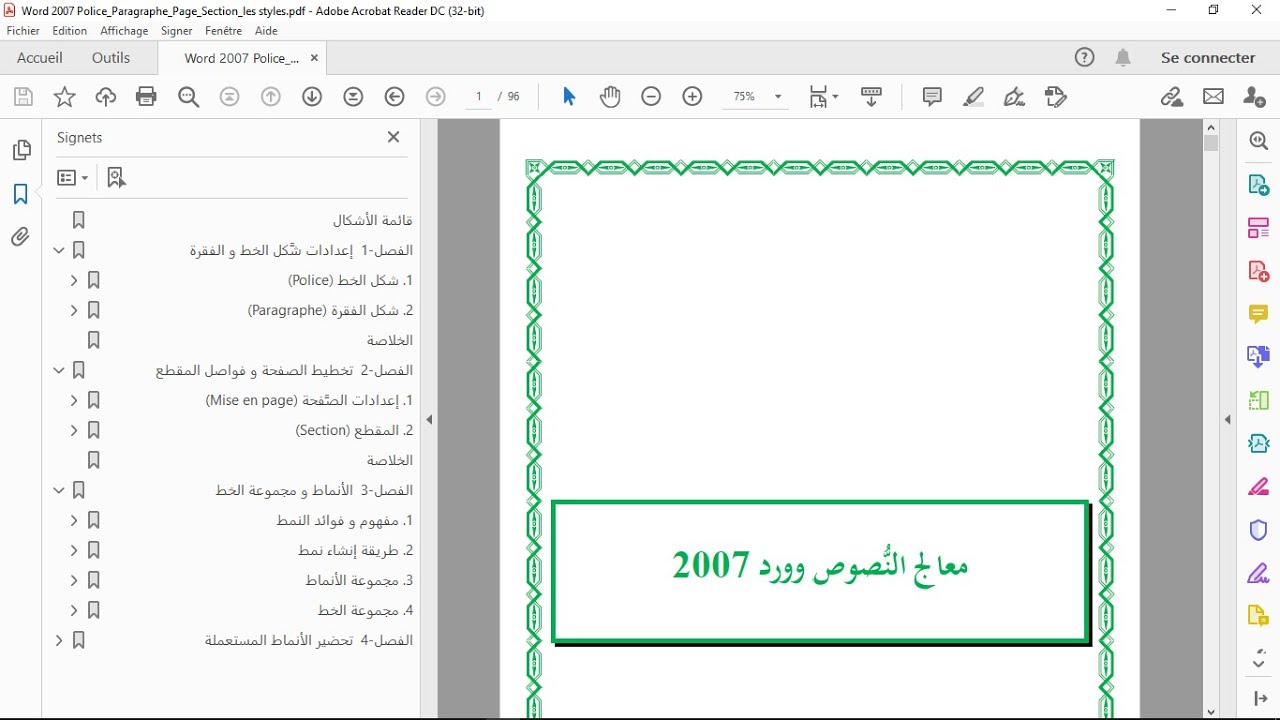Open the attachments paperclip panel

pos(20,237)
